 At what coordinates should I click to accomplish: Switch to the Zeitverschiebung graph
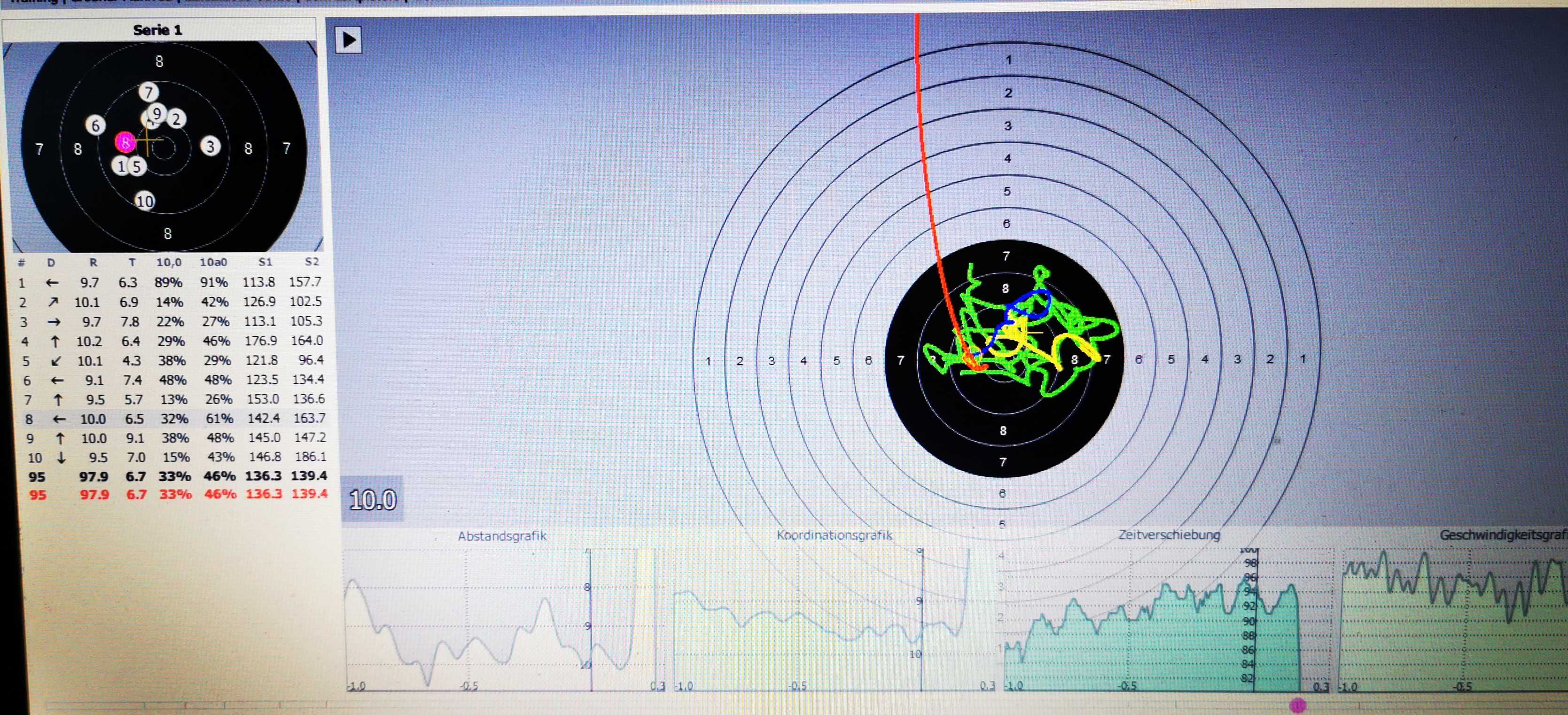point(1169,535)
